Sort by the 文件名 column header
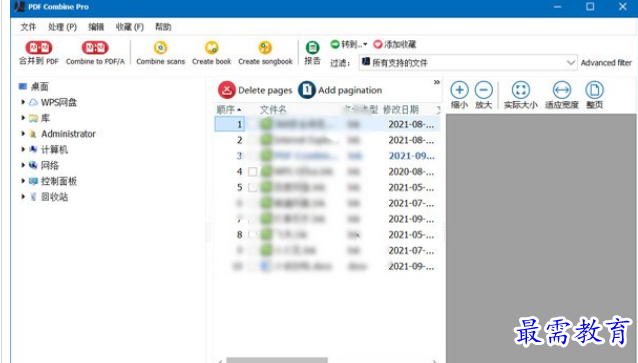638x363 pixels. pyautogui.click(x=273, y=109)
